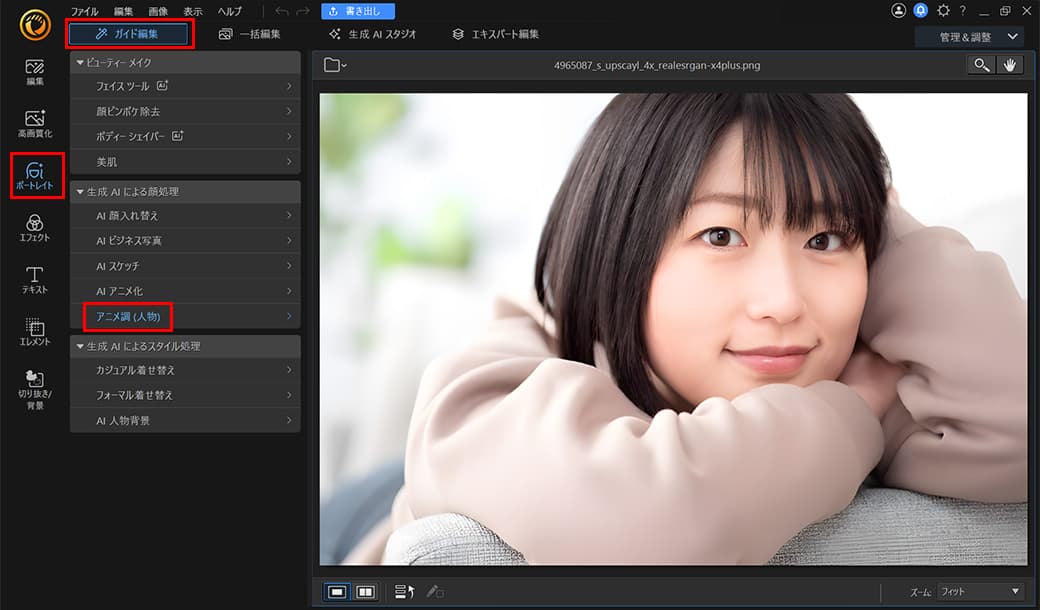The width and height of the screenshot is (1040, 610).
Task: Open the テキスト module
Action: [x=34, y=280]
